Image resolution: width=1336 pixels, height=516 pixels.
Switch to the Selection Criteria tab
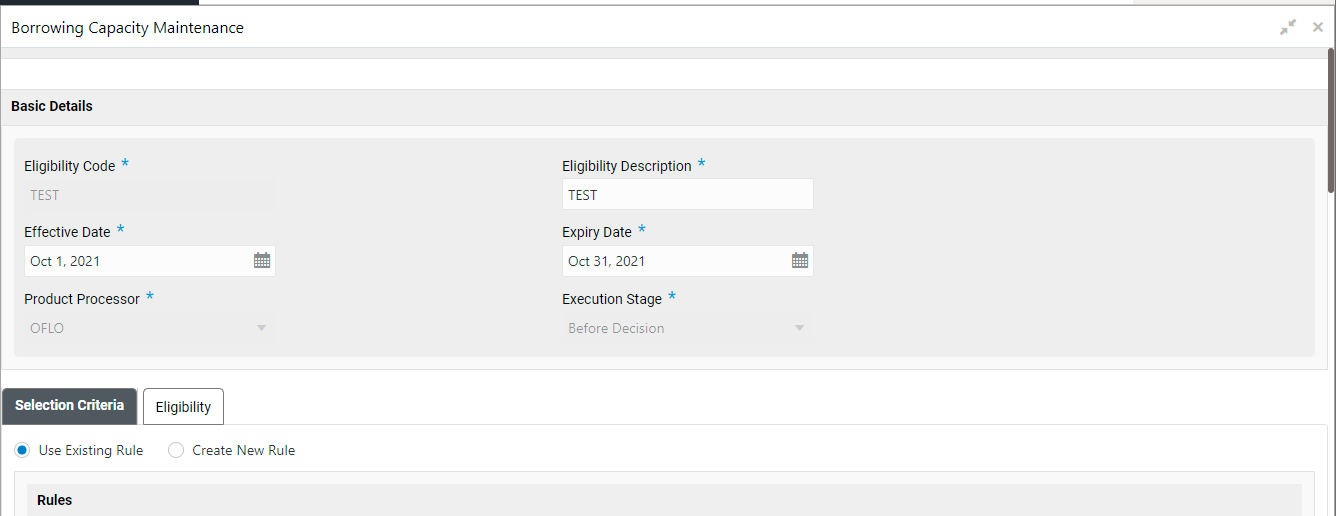coord(70,406)
